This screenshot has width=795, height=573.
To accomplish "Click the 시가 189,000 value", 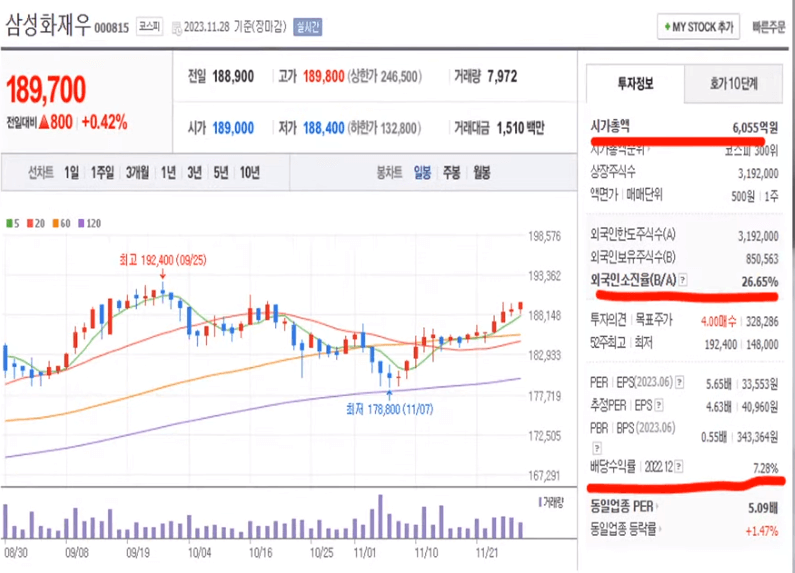I will pos(233,128).
